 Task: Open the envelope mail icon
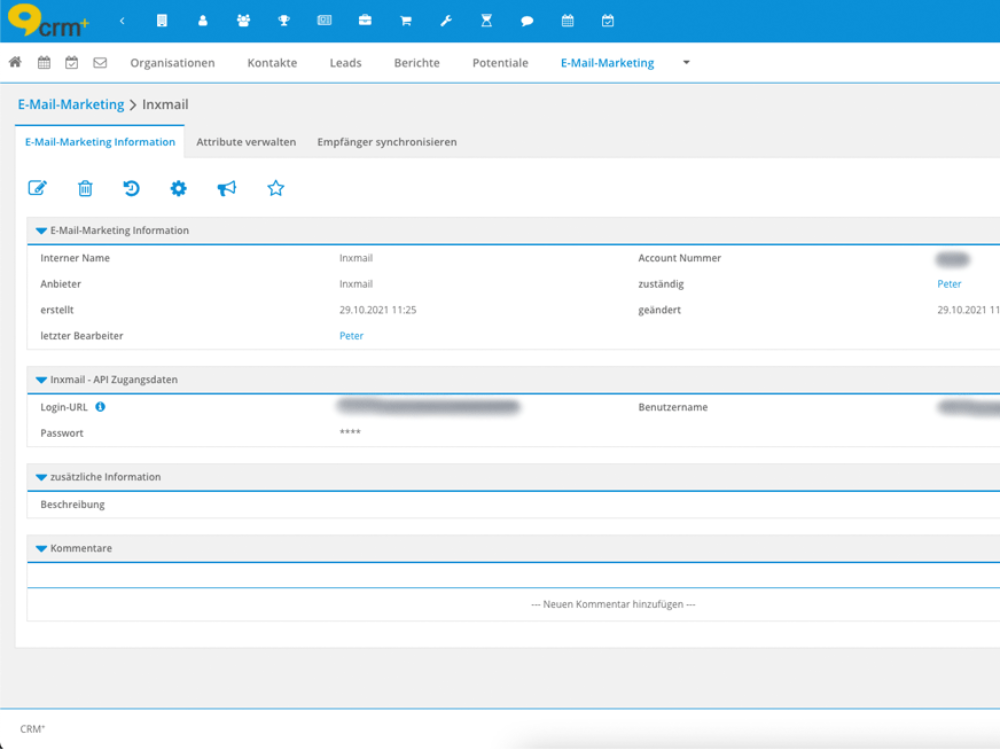(x=100, y=62)
